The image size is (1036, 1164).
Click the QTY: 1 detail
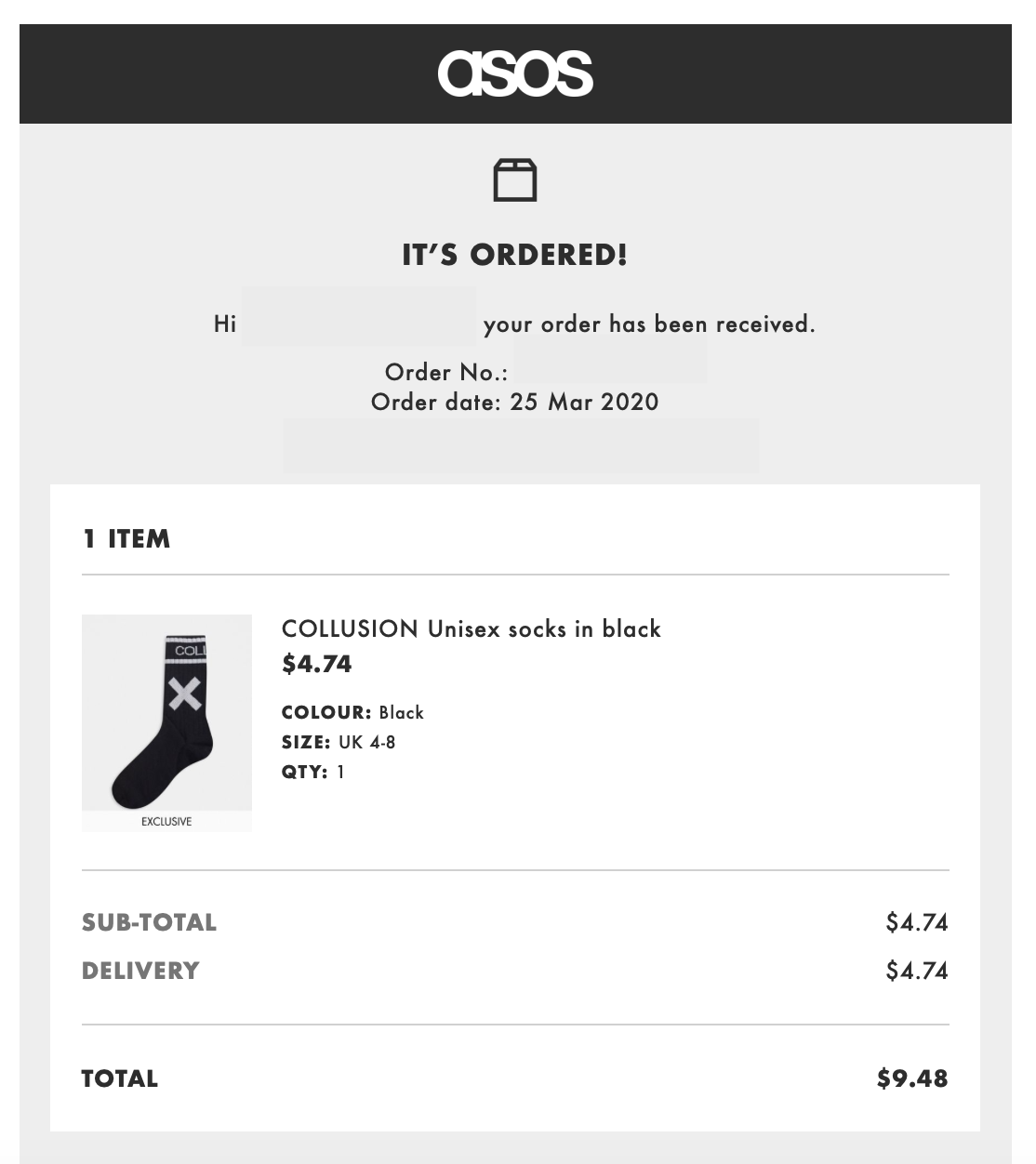coord(313,772)
